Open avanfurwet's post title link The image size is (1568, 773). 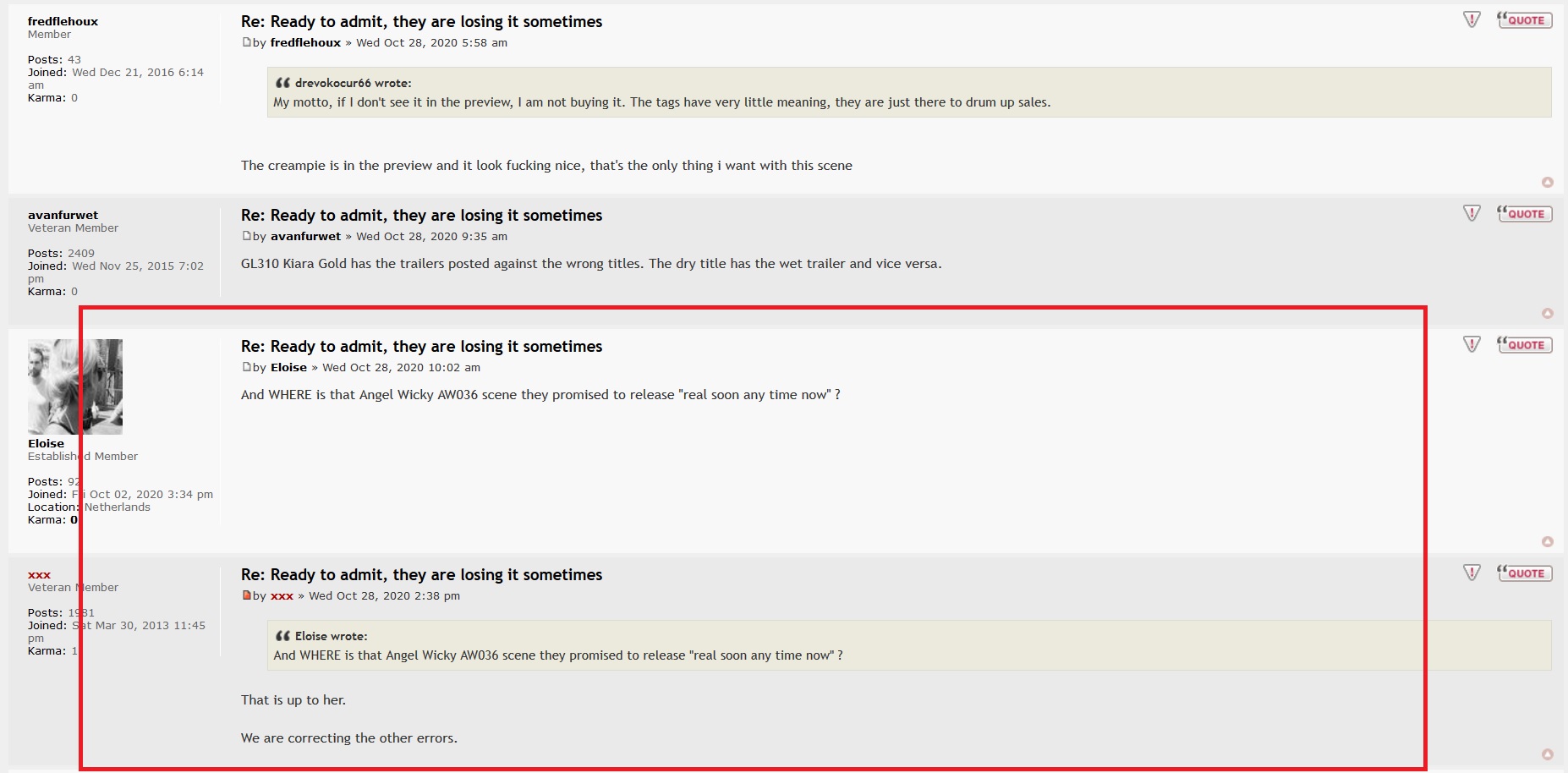click(x=421, y=215)
